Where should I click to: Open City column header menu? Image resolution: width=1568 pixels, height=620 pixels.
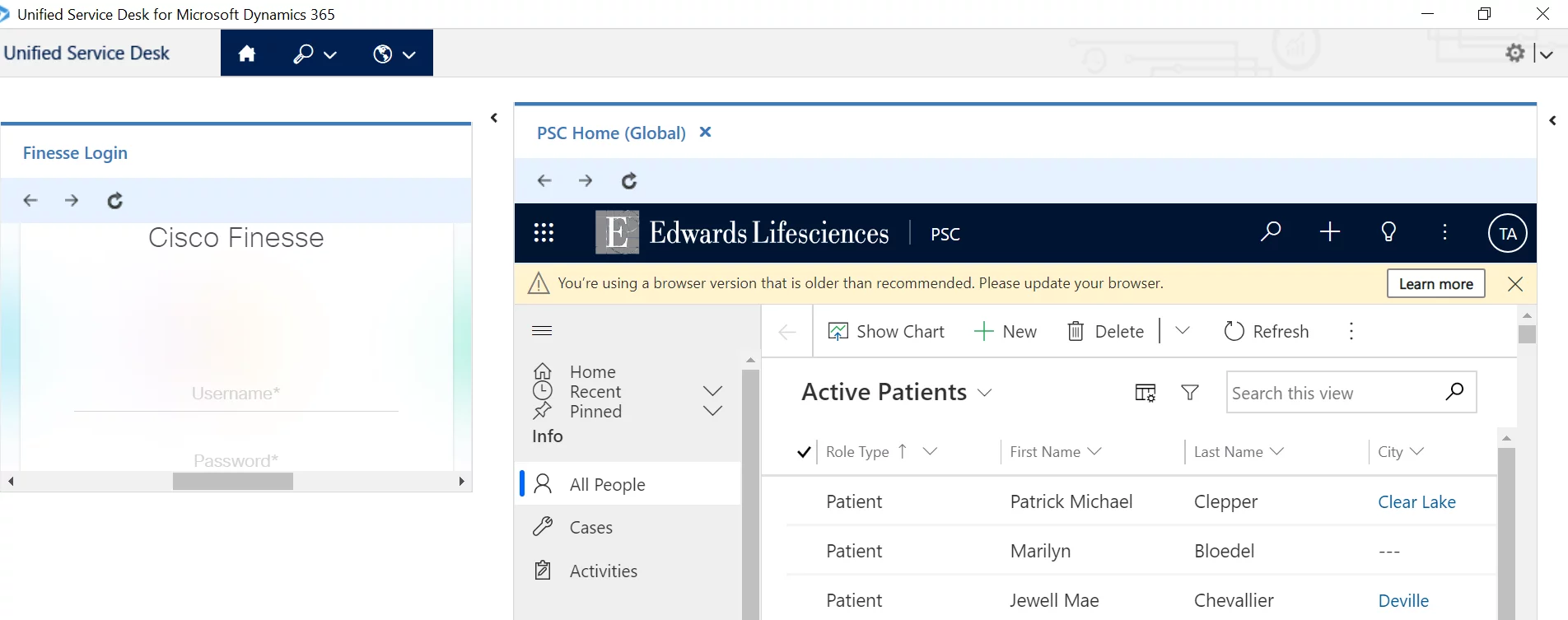(1401, 452)
